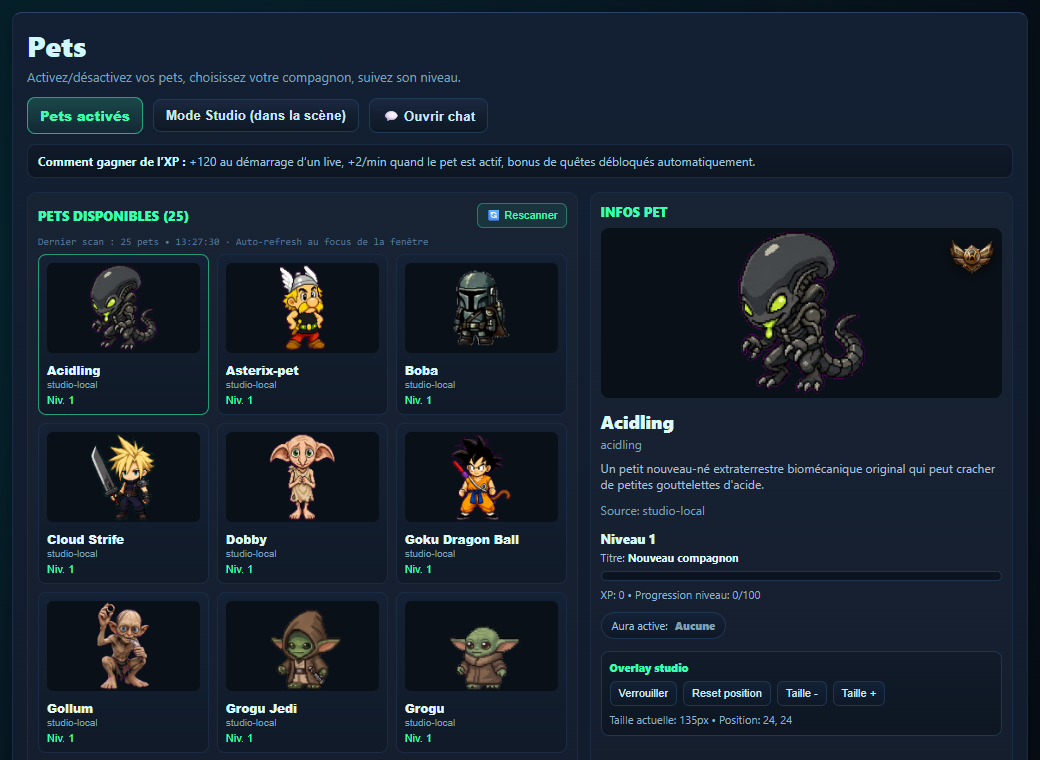Click Source: studio-local text
The image size is (1040, 760).
pyautogui.click(x=653, y=511)
